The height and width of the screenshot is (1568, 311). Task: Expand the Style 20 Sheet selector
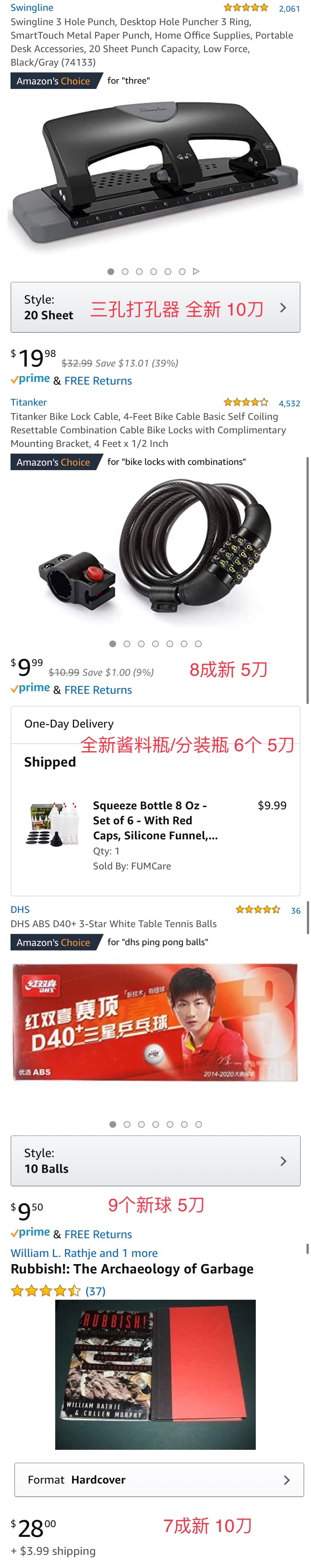[155, 307]
